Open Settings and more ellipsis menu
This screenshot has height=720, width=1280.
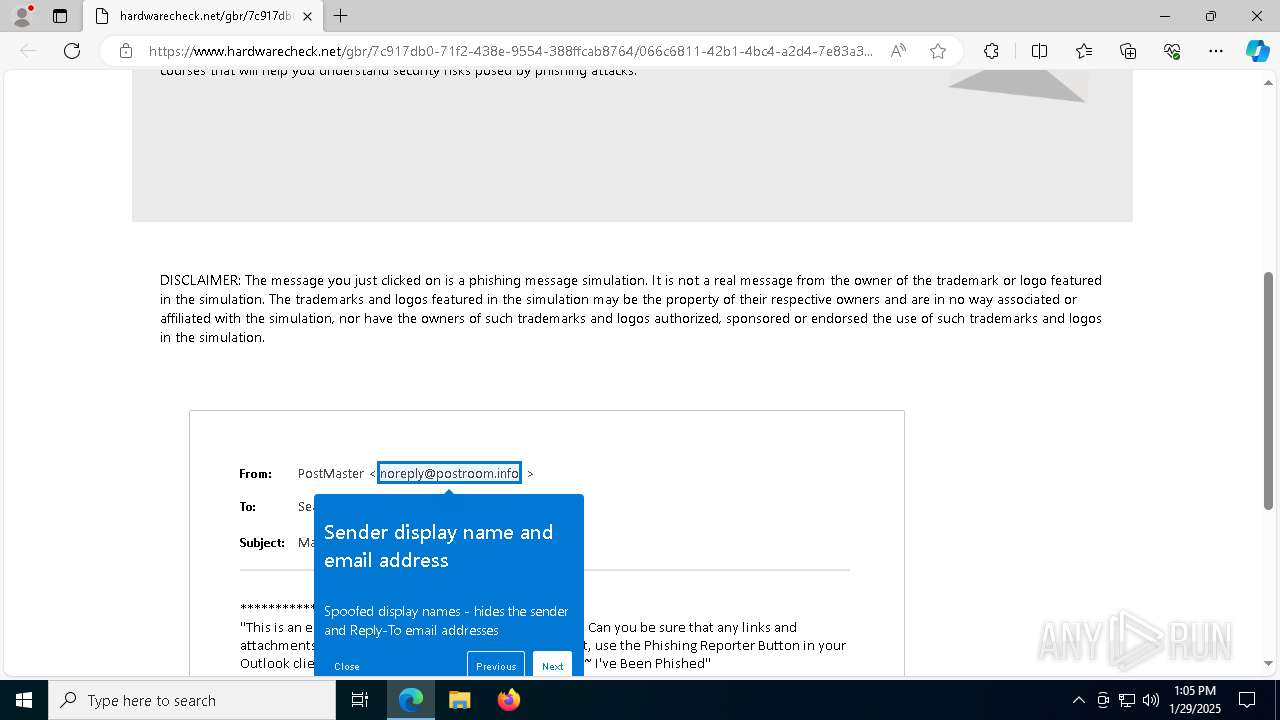(1216, 51)
